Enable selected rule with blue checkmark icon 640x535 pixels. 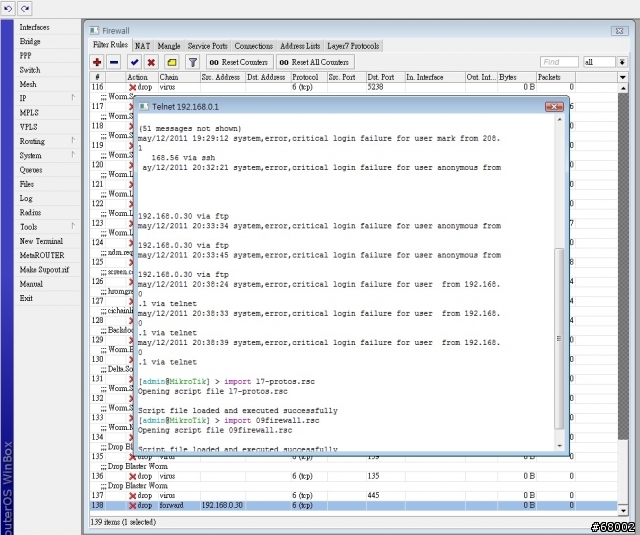(134, 62)
